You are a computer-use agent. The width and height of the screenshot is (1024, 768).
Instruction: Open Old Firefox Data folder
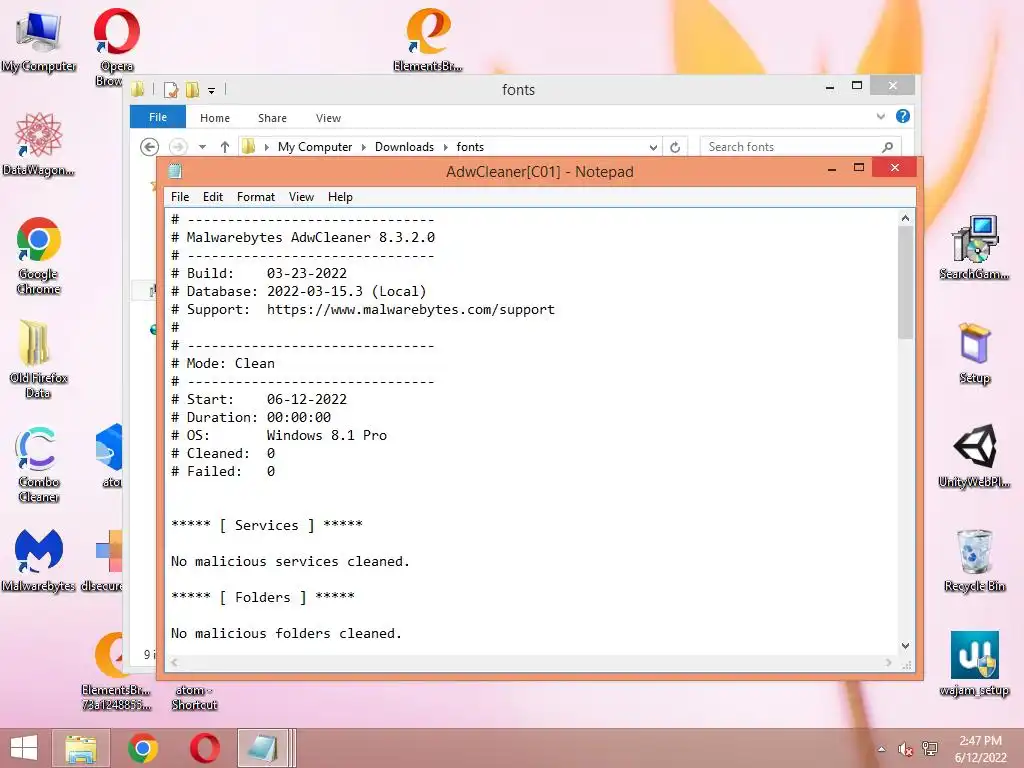39,359
